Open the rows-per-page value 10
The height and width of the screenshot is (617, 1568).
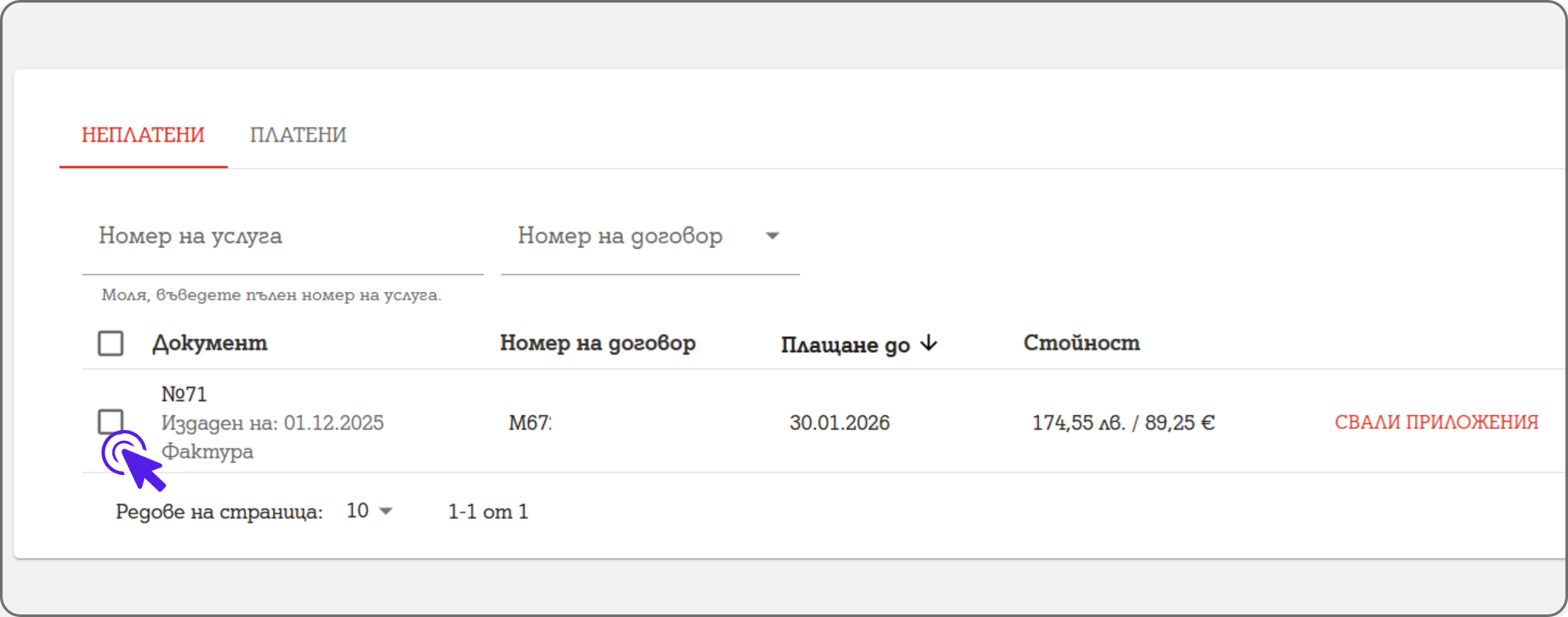[x=357, y=511]
